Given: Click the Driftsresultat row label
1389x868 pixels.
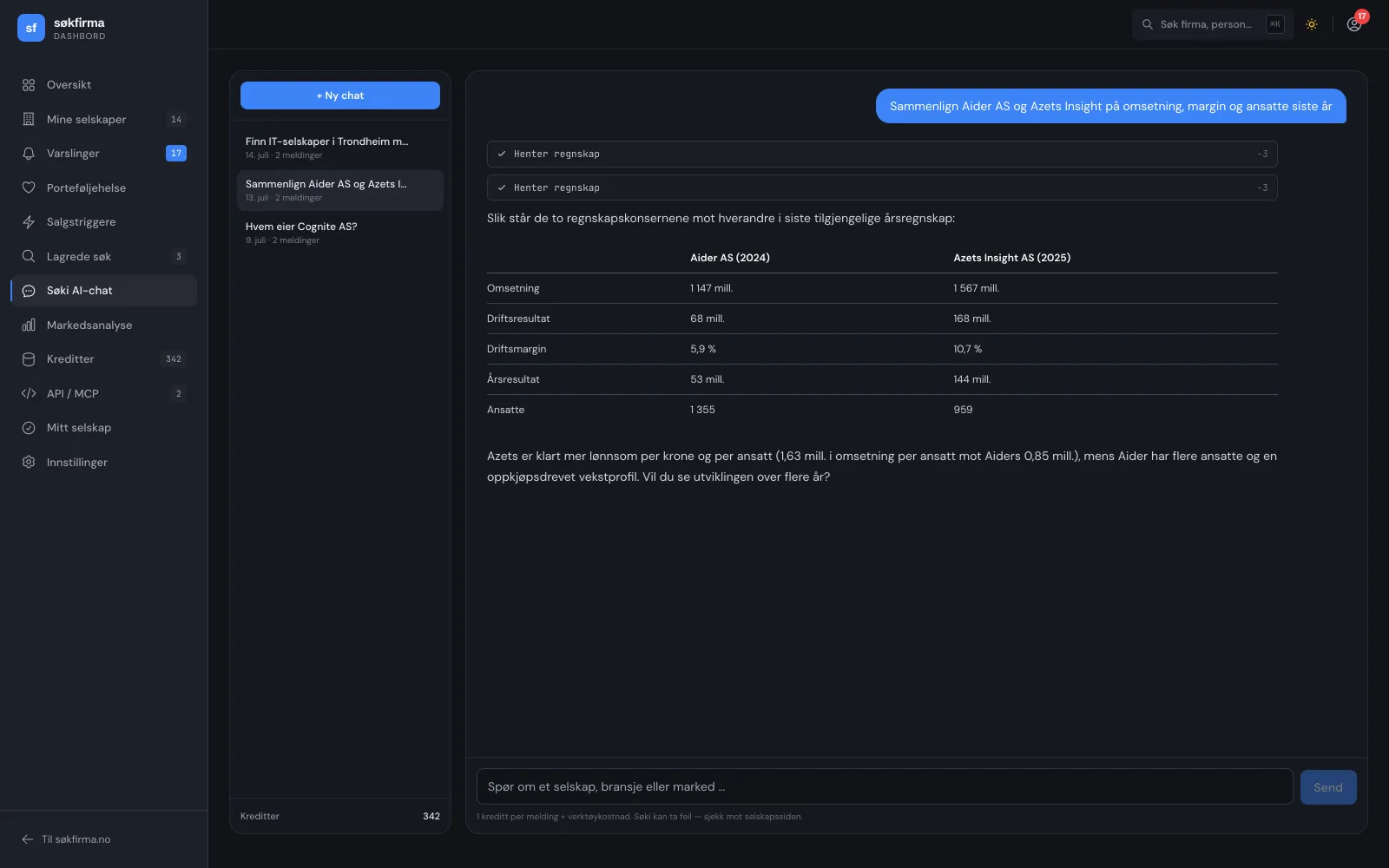Looking at the screenshot, I should [518, 319].
